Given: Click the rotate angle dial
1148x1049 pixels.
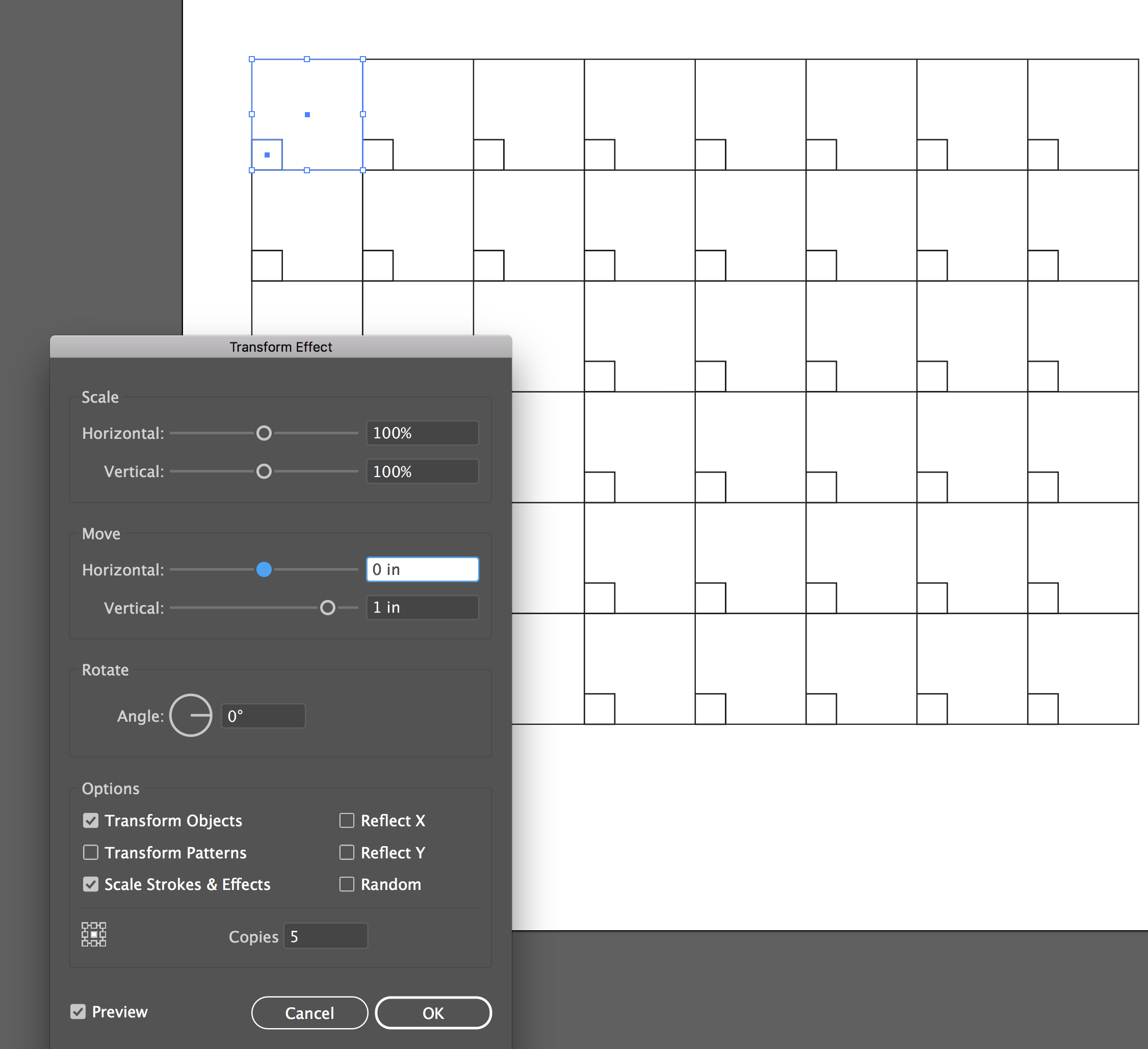Looking at the screenshot, I should [191, 716].
